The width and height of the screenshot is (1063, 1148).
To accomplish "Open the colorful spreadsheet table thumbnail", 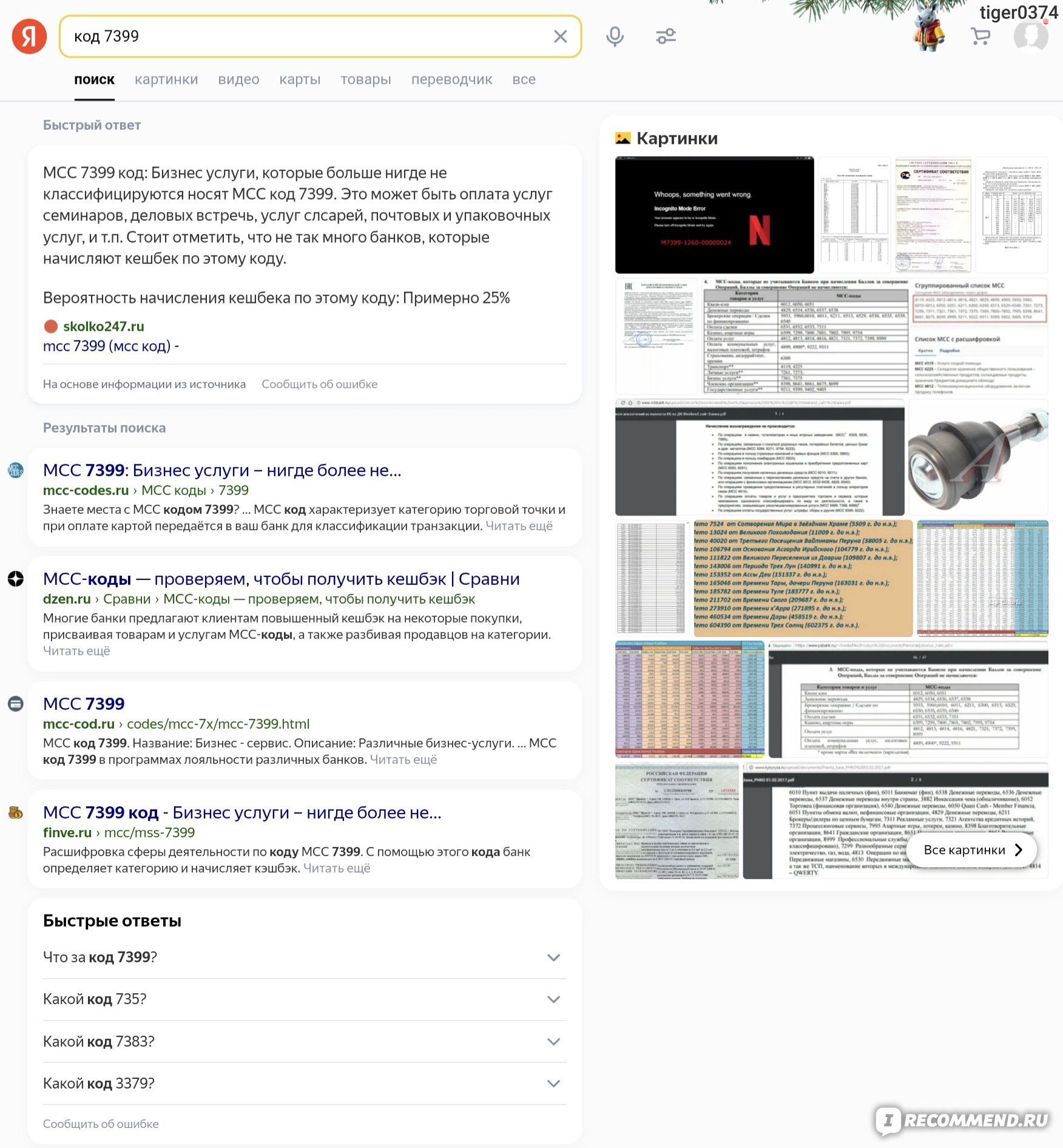I will [690, 699].
